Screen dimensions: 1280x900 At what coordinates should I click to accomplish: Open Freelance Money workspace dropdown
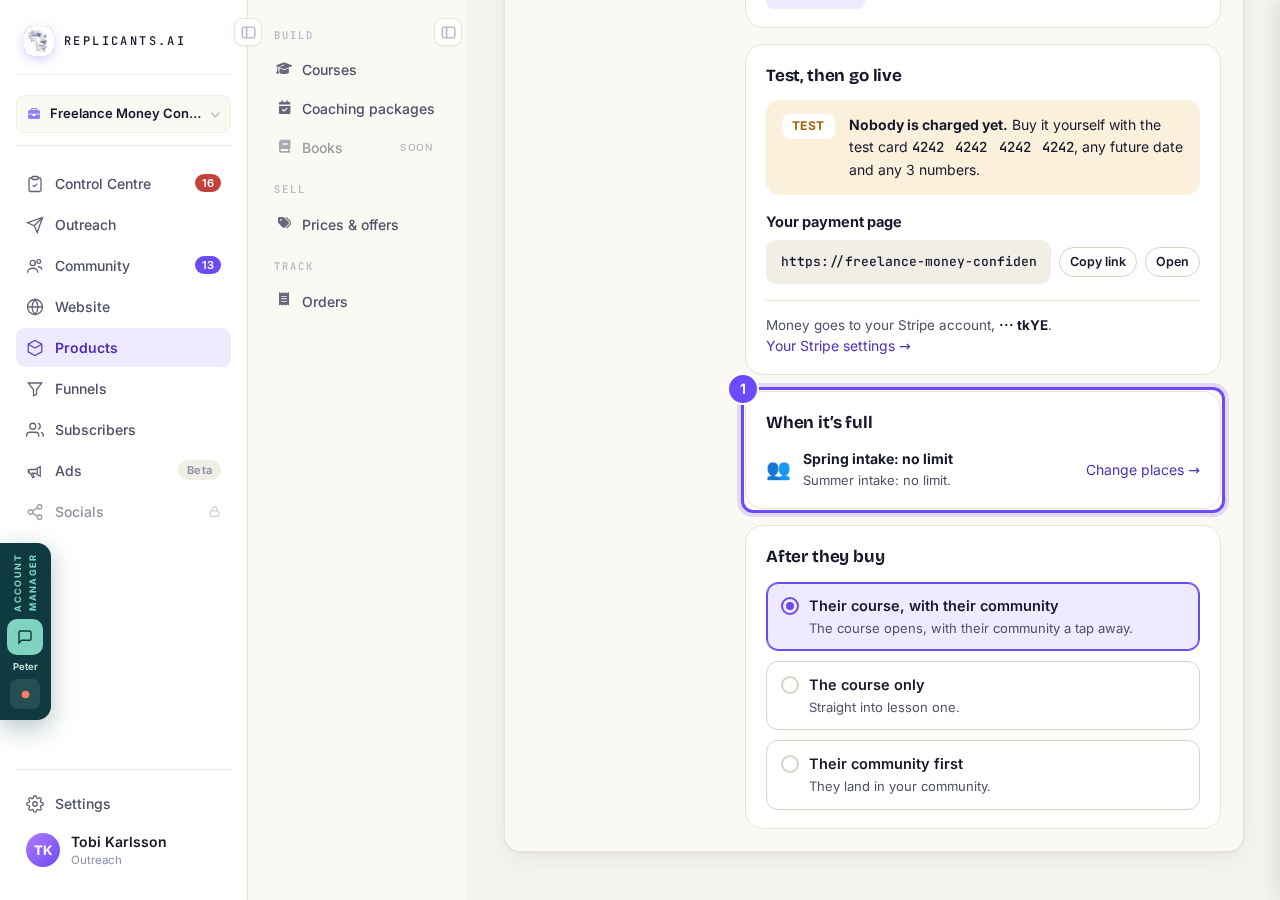(x=123, y=114)
